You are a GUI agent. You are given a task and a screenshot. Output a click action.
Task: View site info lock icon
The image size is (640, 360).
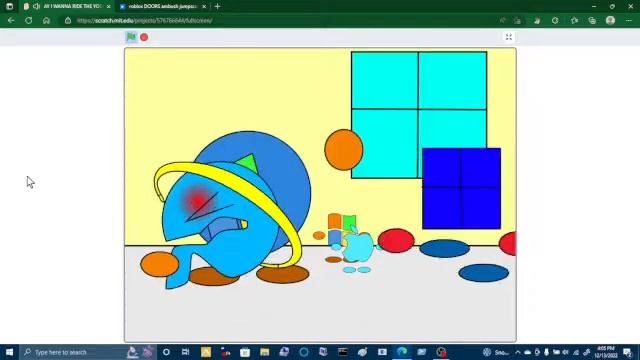pyautogui.click(x=68, y=20)
